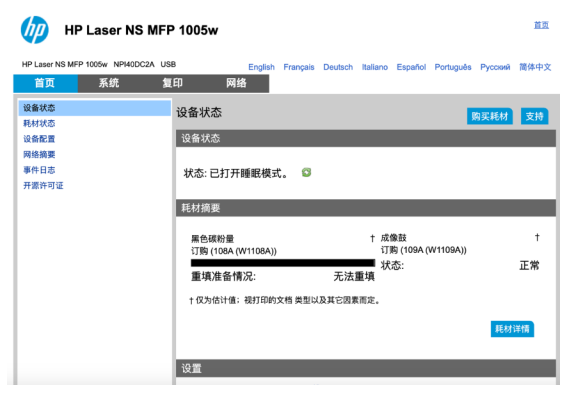
Task: Click the top-right 首页 link
Action: [541, 25]
